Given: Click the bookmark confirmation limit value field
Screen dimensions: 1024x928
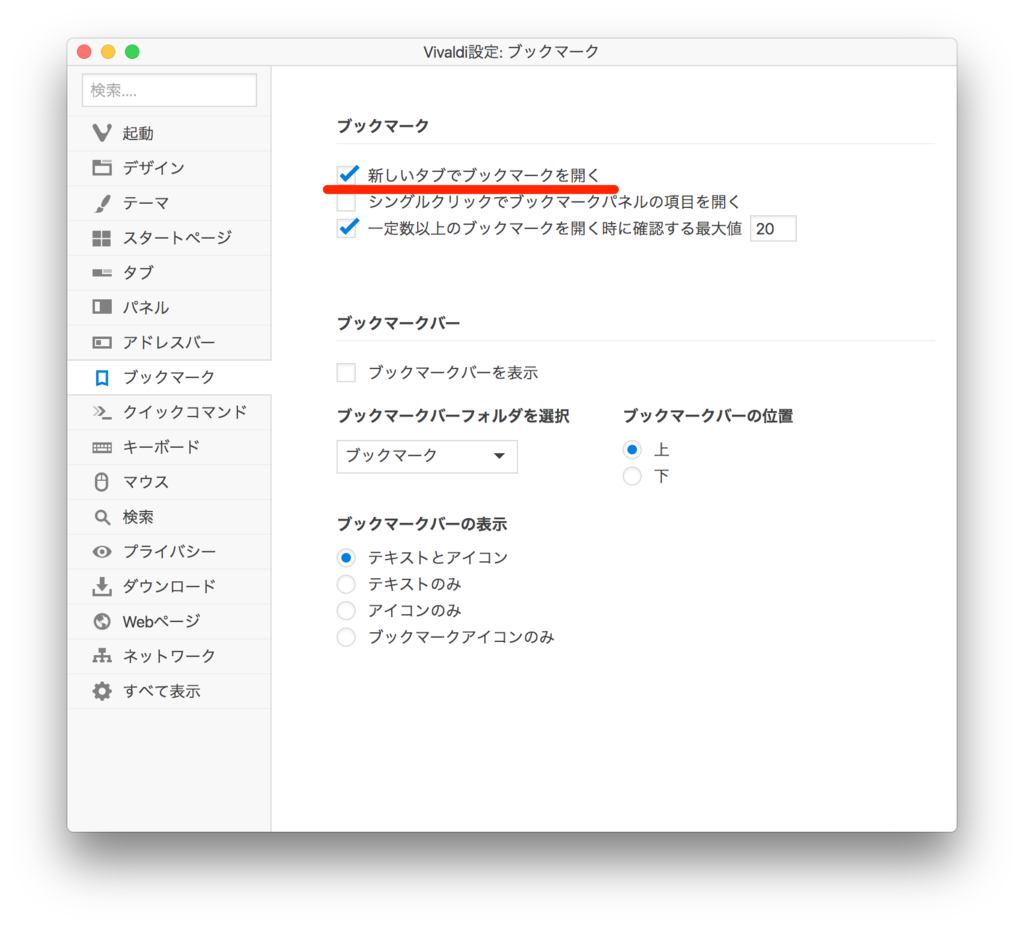Looking at the screenshot, I should (773, 228).
